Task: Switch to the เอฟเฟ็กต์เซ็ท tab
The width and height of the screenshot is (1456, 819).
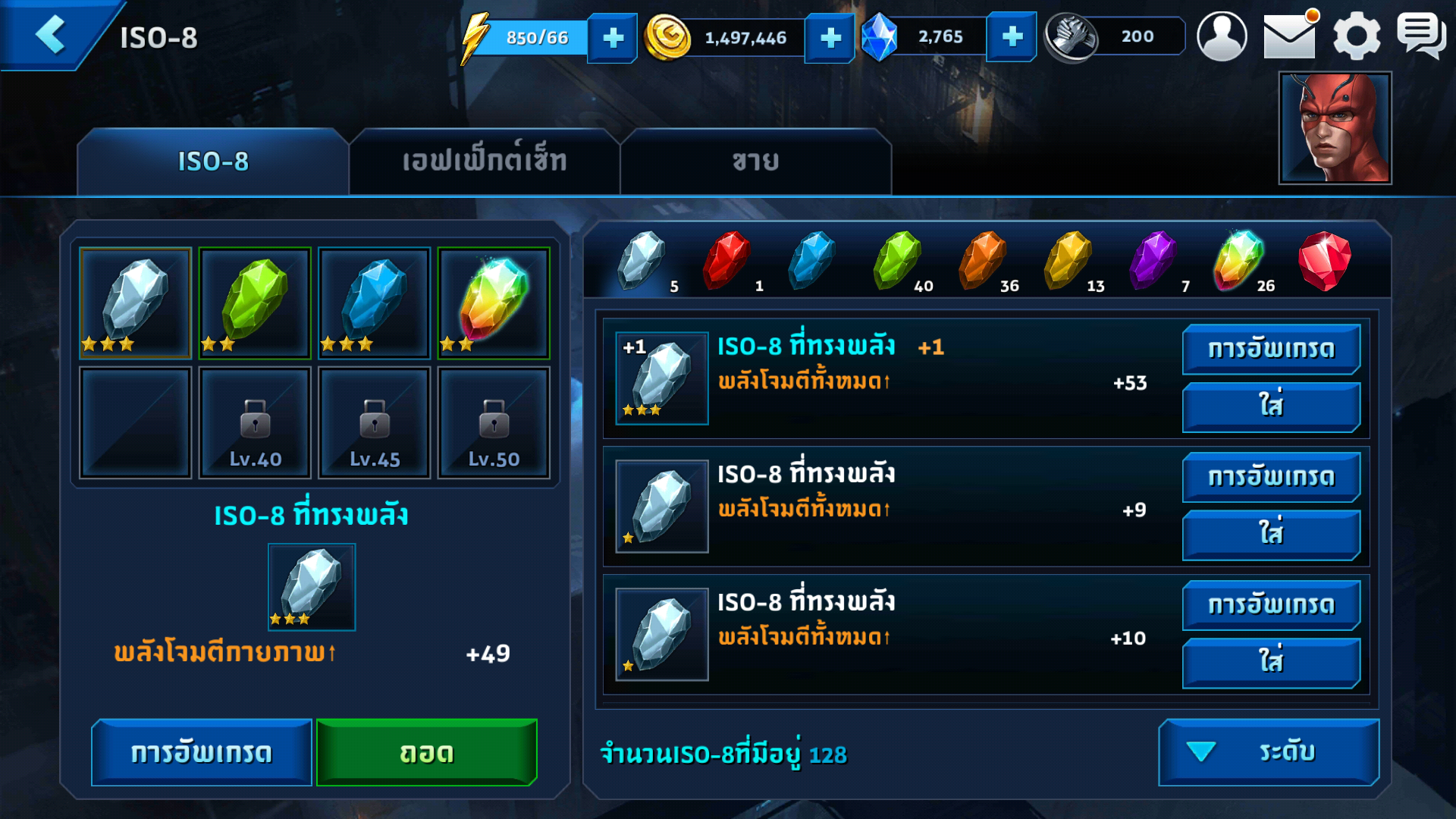Action: [485, 162]
